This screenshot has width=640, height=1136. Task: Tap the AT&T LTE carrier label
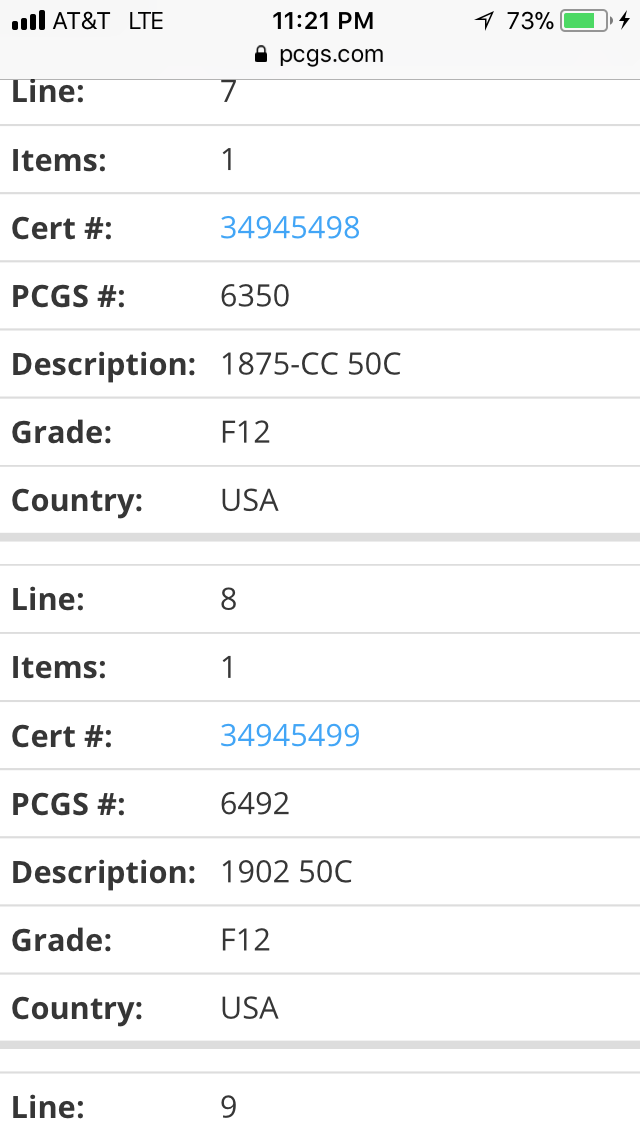[108, 21]
